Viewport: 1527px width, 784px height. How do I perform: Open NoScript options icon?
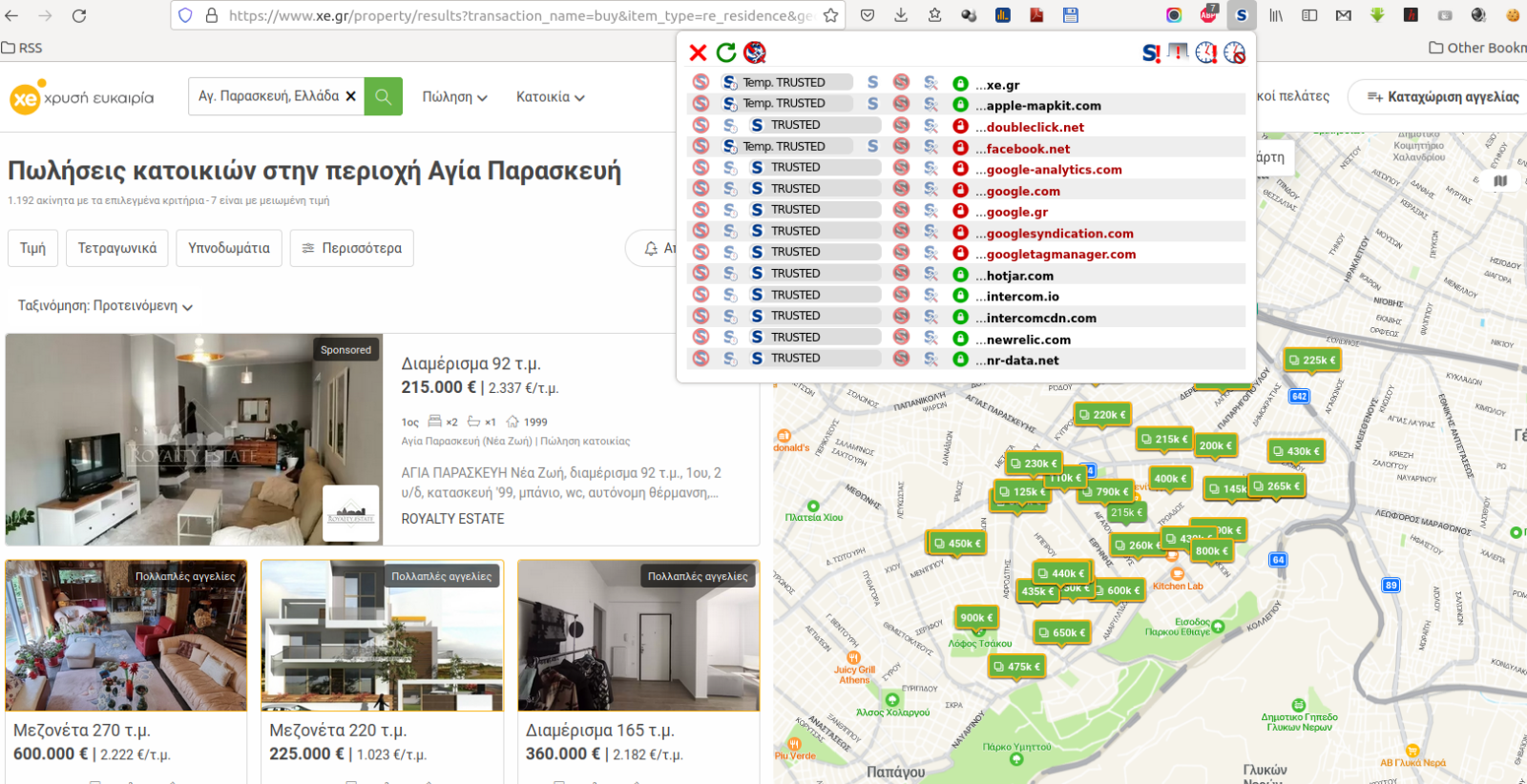click(x=755, y=52)
